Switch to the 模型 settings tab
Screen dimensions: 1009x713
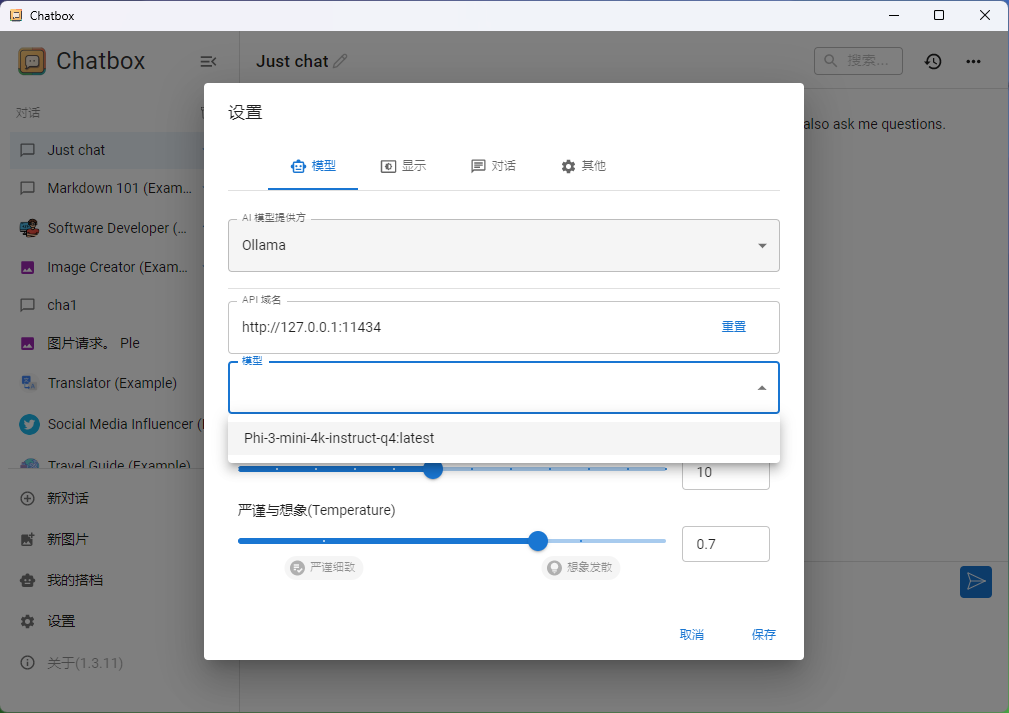[x=313, y=166]
